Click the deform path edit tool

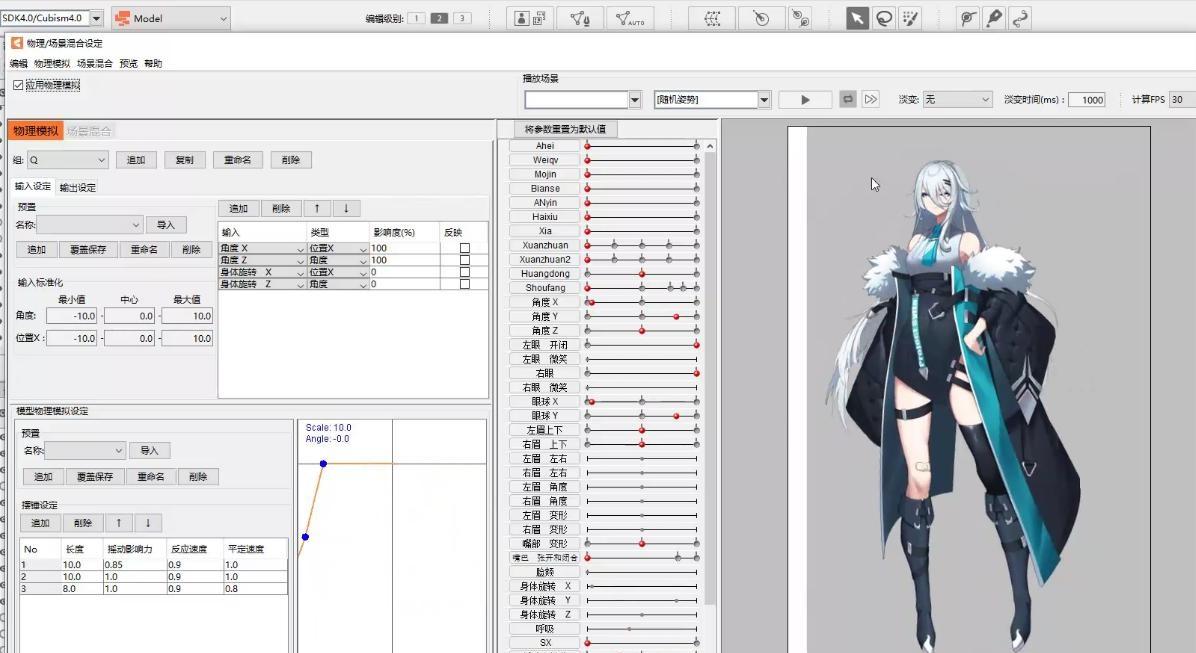point(1021,18)
